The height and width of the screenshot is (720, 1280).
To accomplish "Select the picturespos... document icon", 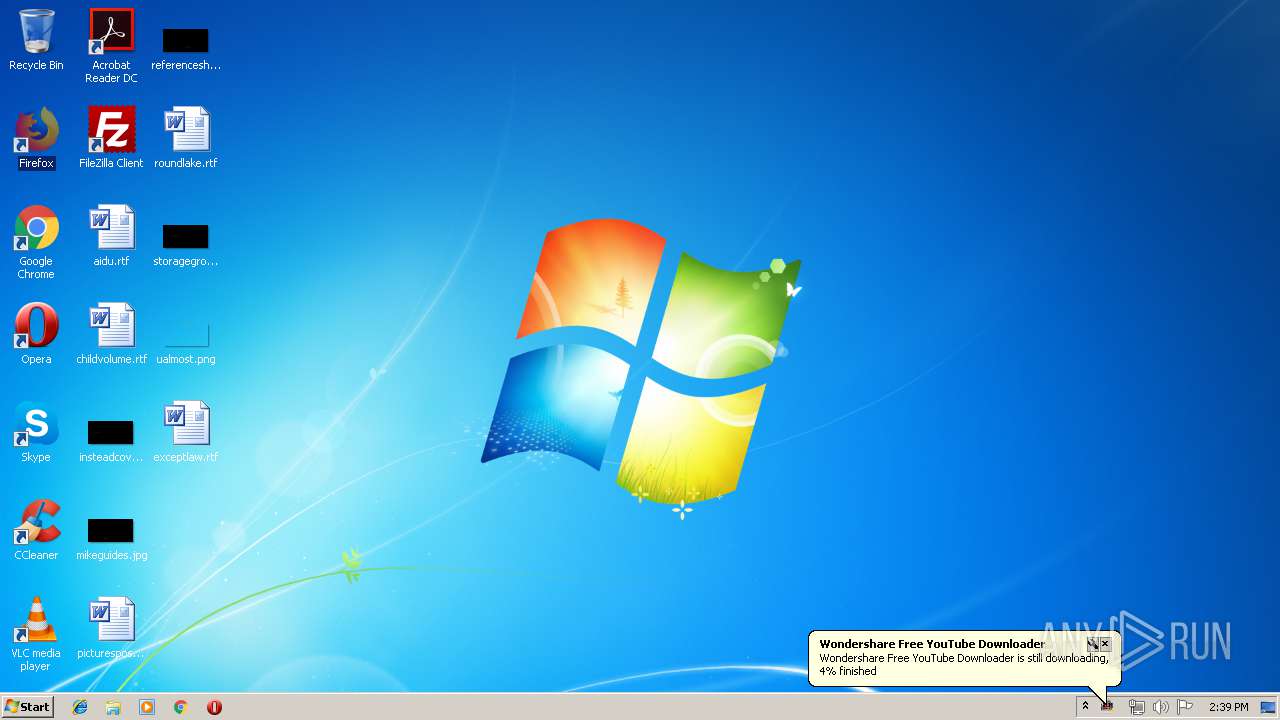I will (111, 628).
